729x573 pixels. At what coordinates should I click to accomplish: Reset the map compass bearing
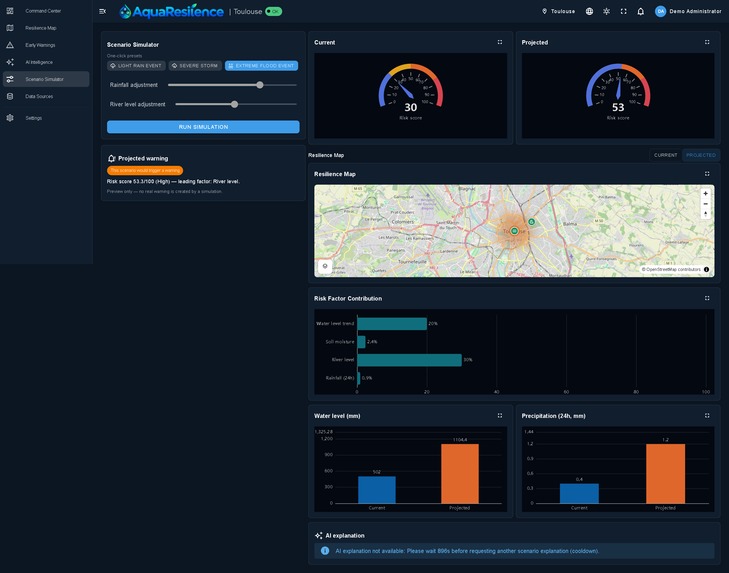coord(705,214)
